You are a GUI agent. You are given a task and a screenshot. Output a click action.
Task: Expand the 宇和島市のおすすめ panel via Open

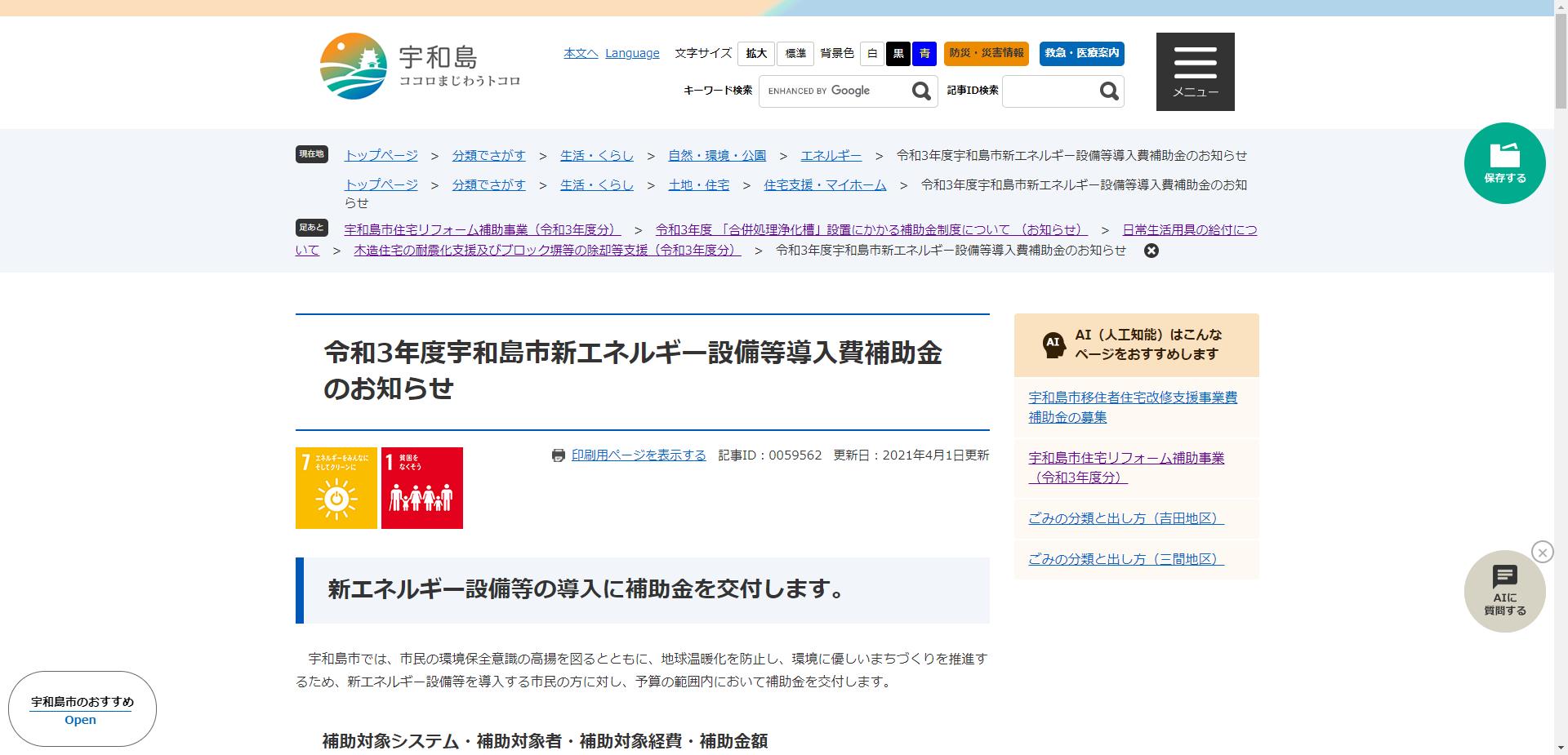pyautogui.click(x=80, y=720)
